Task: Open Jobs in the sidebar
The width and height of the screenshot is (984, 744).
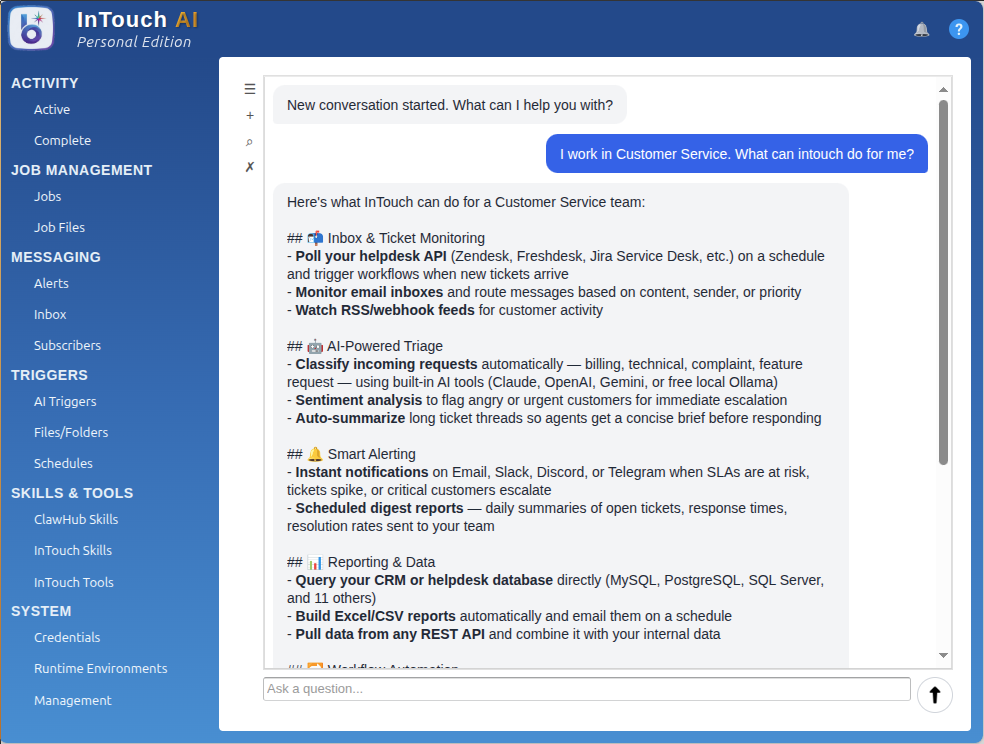Action: click(x=48, y=196)
